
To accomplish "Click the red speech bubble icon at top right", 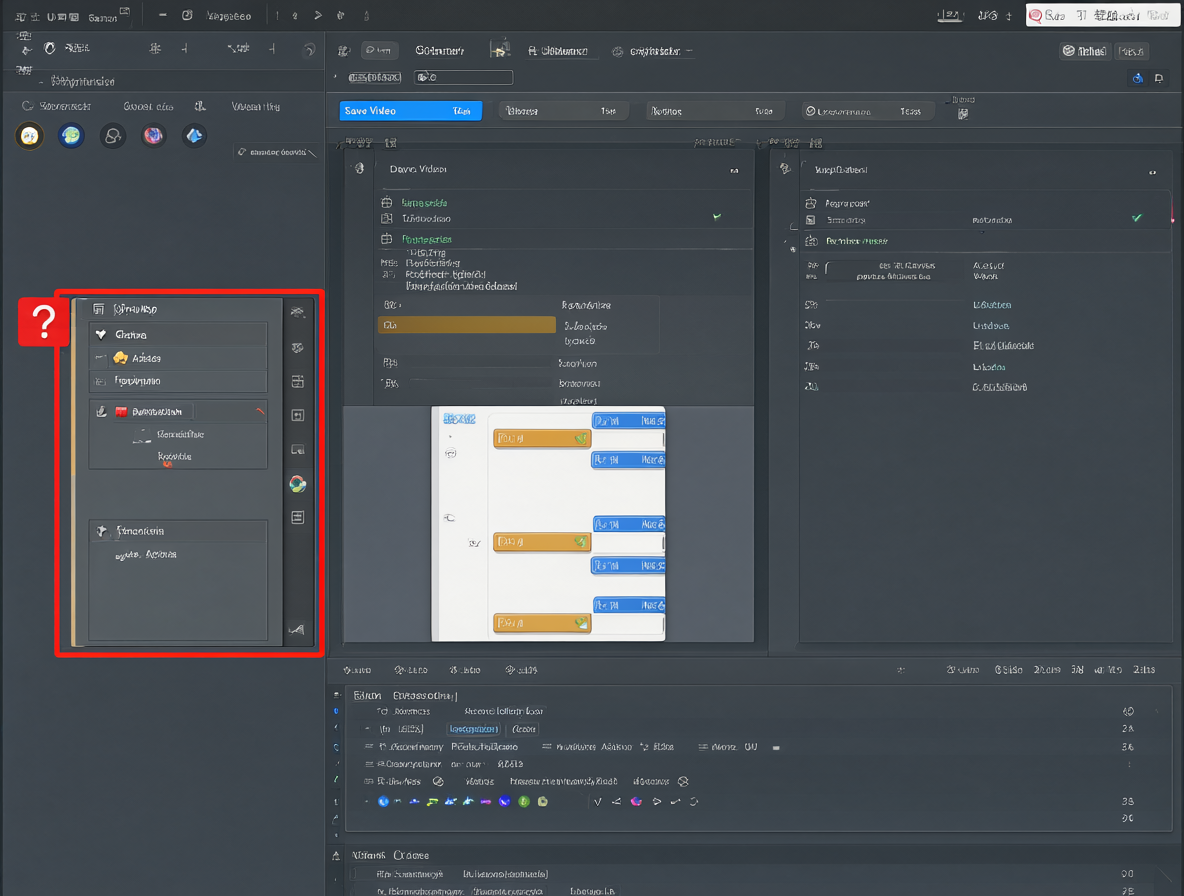I will [x=1036, y=15].
